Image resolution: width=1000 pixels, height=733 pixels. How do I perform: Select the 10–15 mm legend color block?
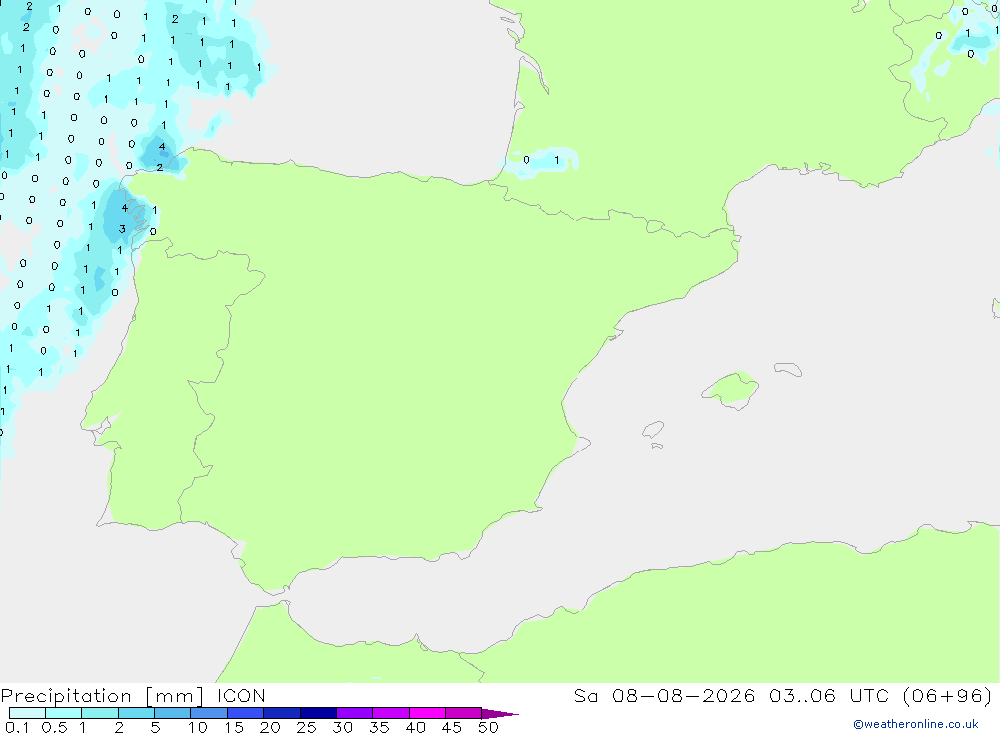209,713
